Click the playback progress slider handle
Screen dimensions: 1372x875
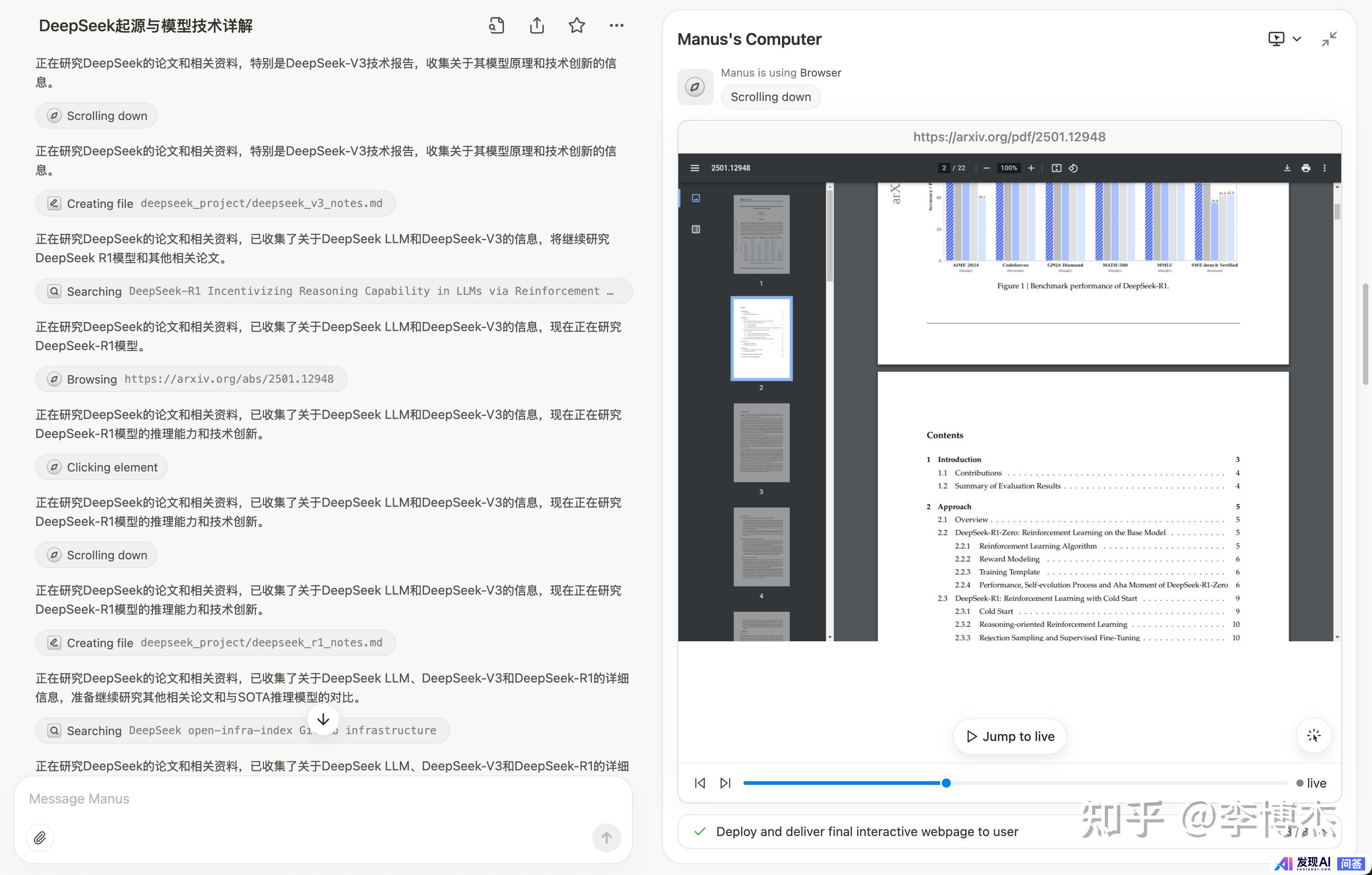[x=946, y=783]
